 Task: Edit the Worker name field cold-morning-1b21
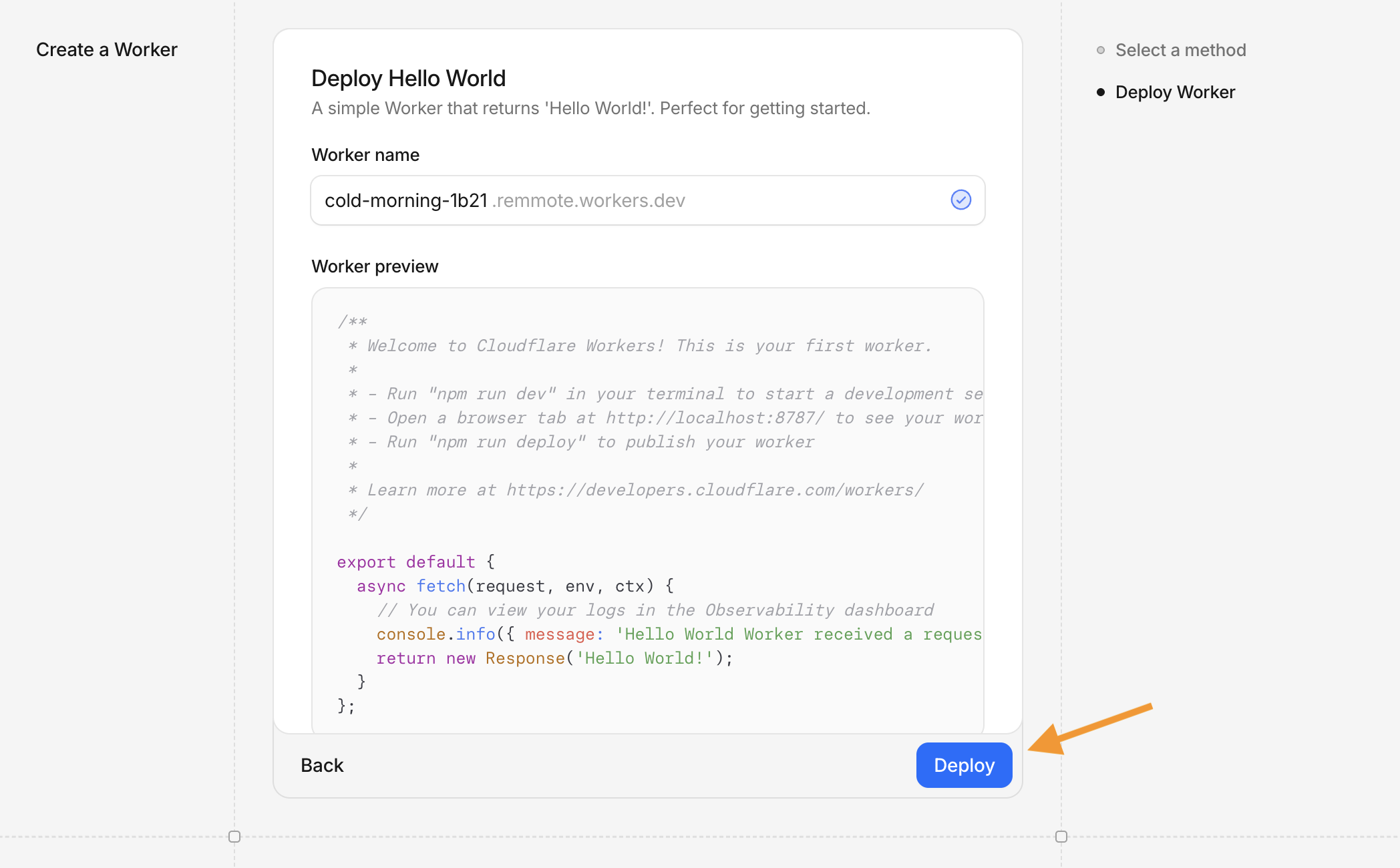(x=647, y=200)
